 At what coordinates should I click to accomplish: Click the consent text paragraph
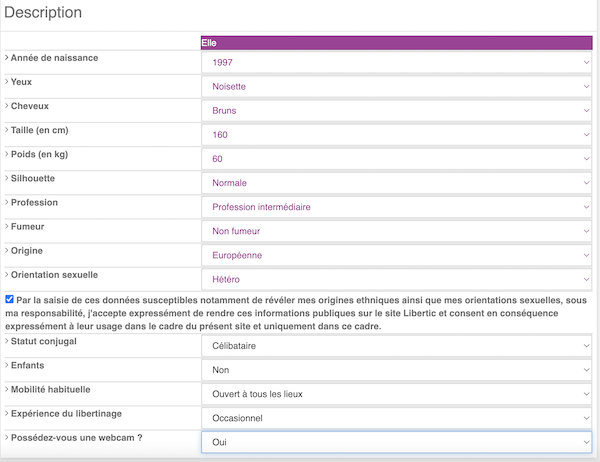tap(300, 313)
